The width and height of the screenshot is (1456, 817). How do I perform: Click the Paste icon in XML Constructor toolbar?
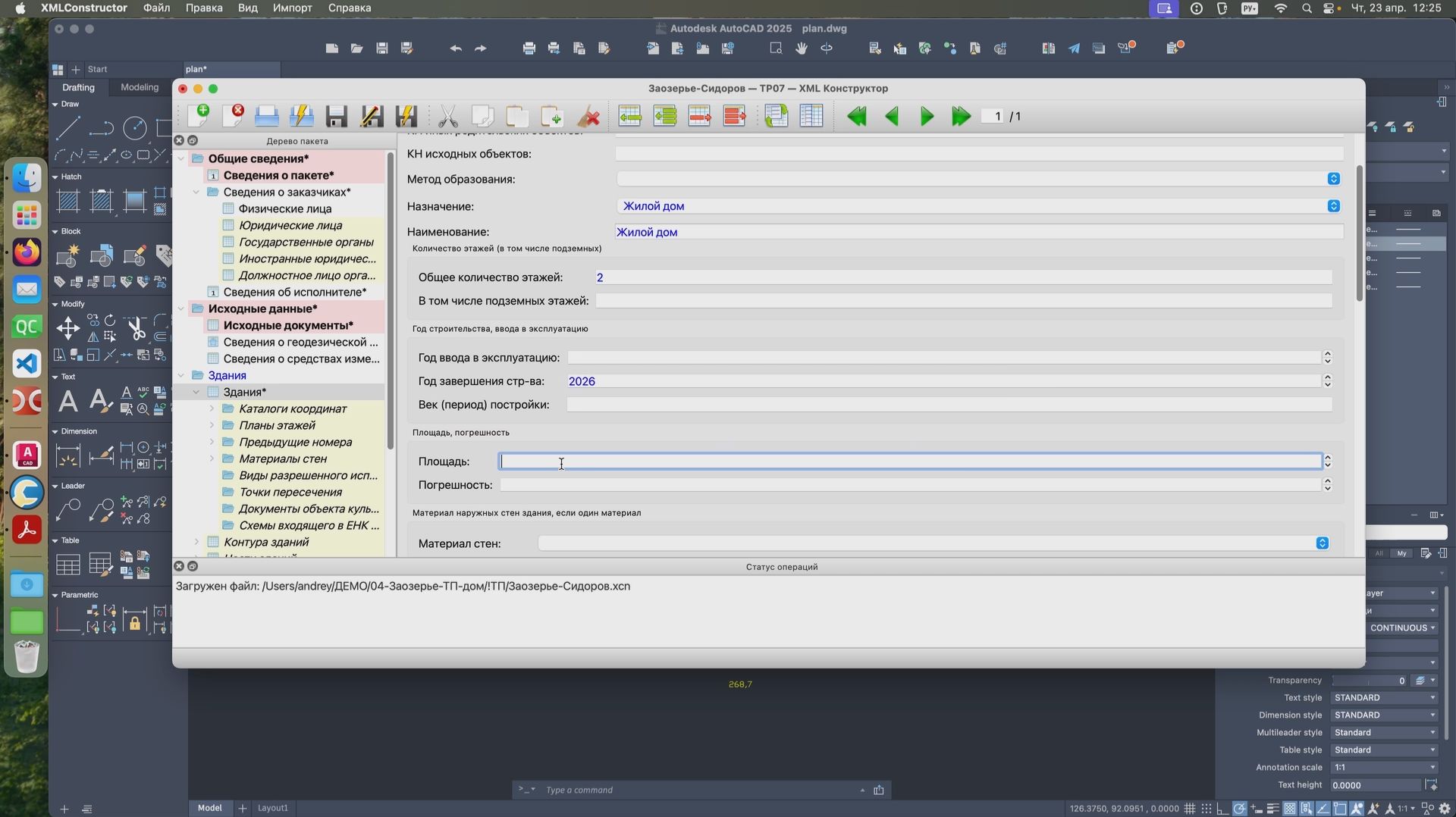[x=516, y=116]
